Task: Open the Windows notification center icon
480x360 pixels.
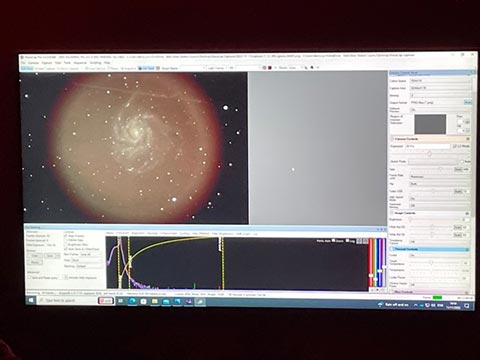Action: (x=467, y=305)
